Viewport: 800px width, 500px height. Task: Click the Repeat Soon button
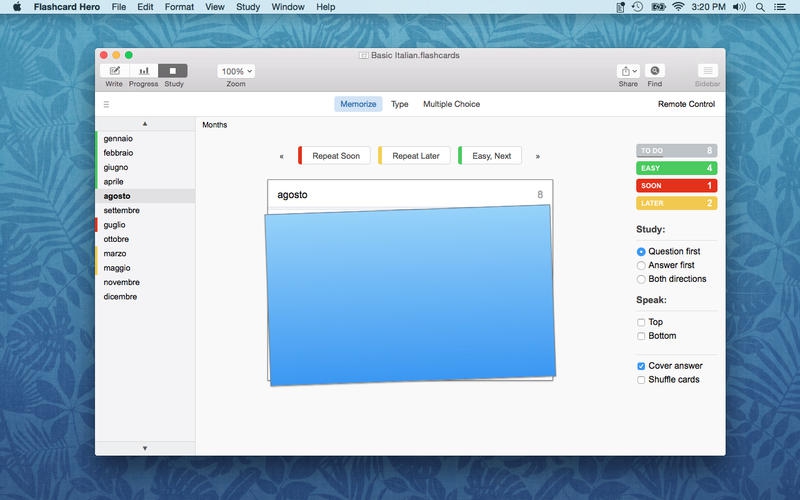[x=335, y=156]
